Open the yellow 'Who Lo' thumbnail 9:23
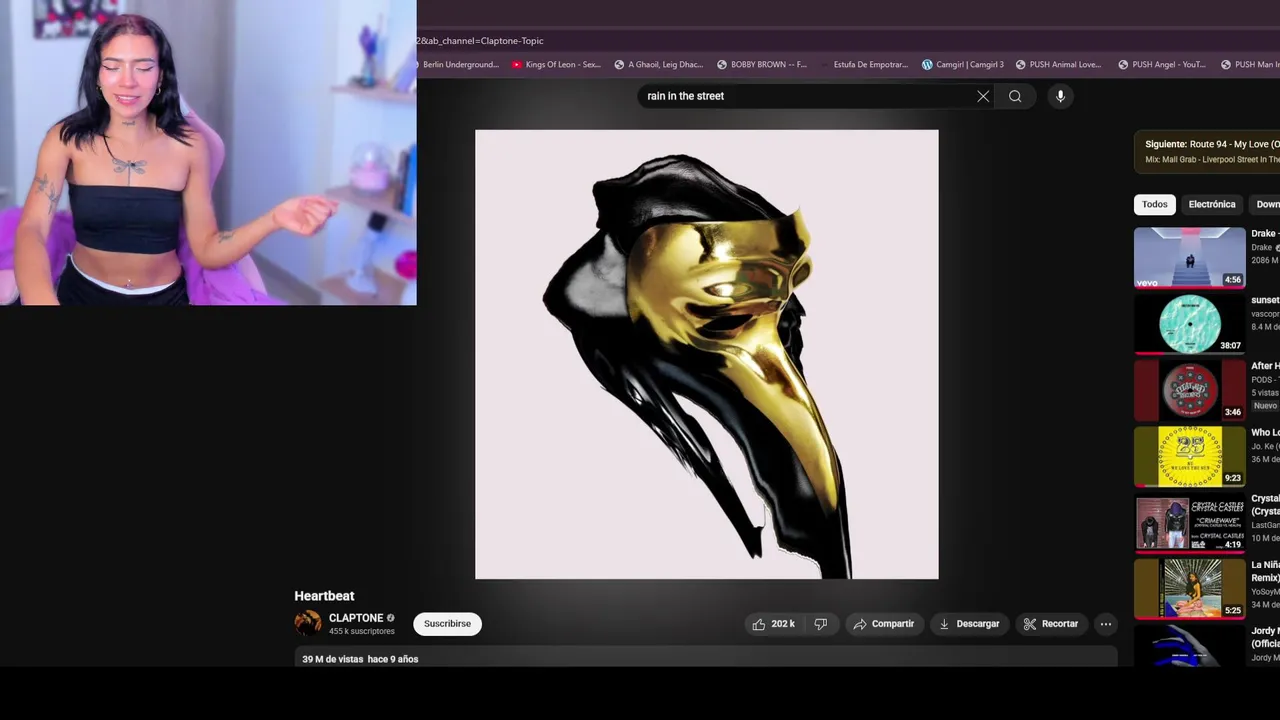 coord(1190,456)
